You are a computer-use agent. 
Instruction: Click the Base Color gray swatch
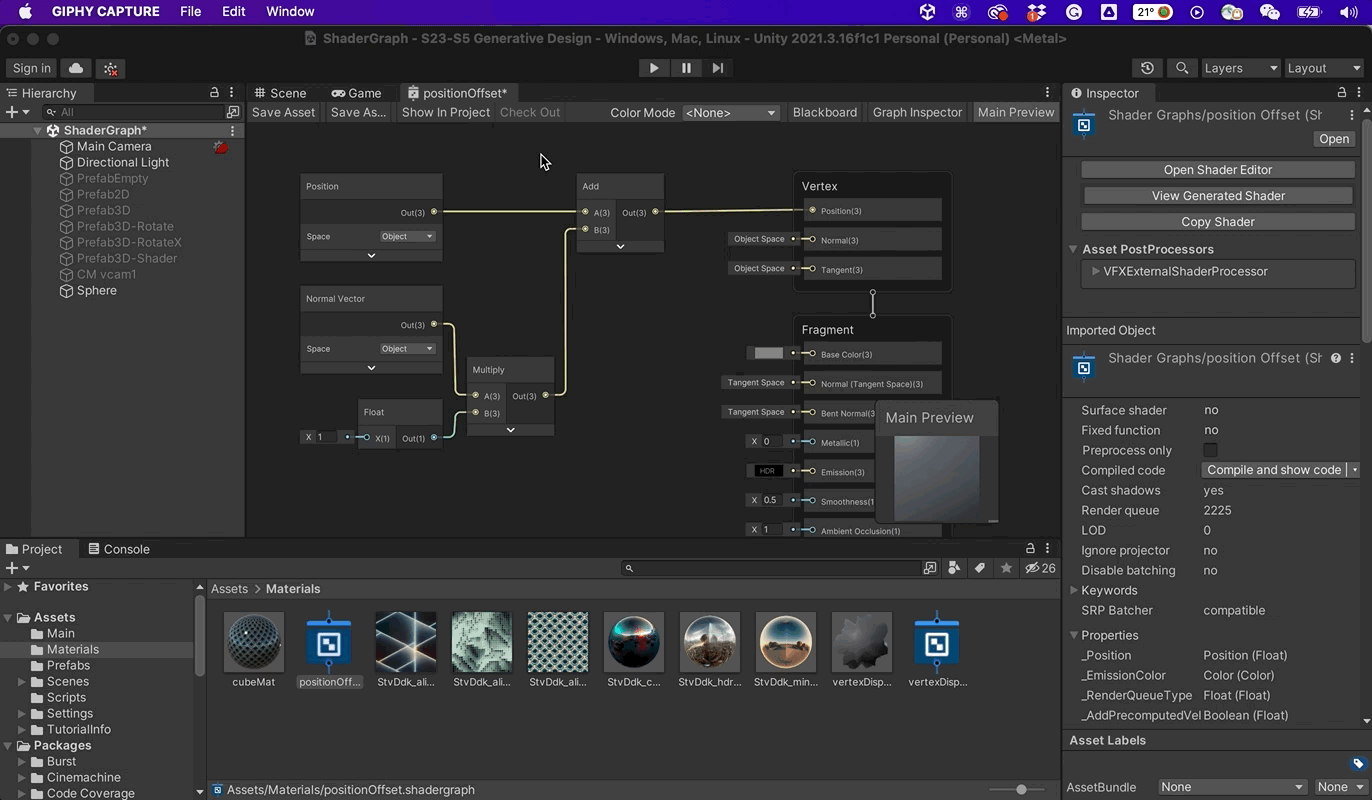point(768,353)
